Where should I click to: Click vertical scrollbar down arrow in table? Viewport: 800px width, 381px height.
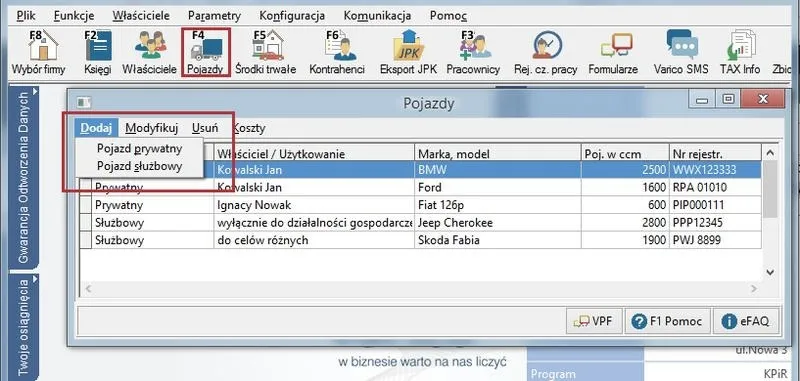(770, 272)
